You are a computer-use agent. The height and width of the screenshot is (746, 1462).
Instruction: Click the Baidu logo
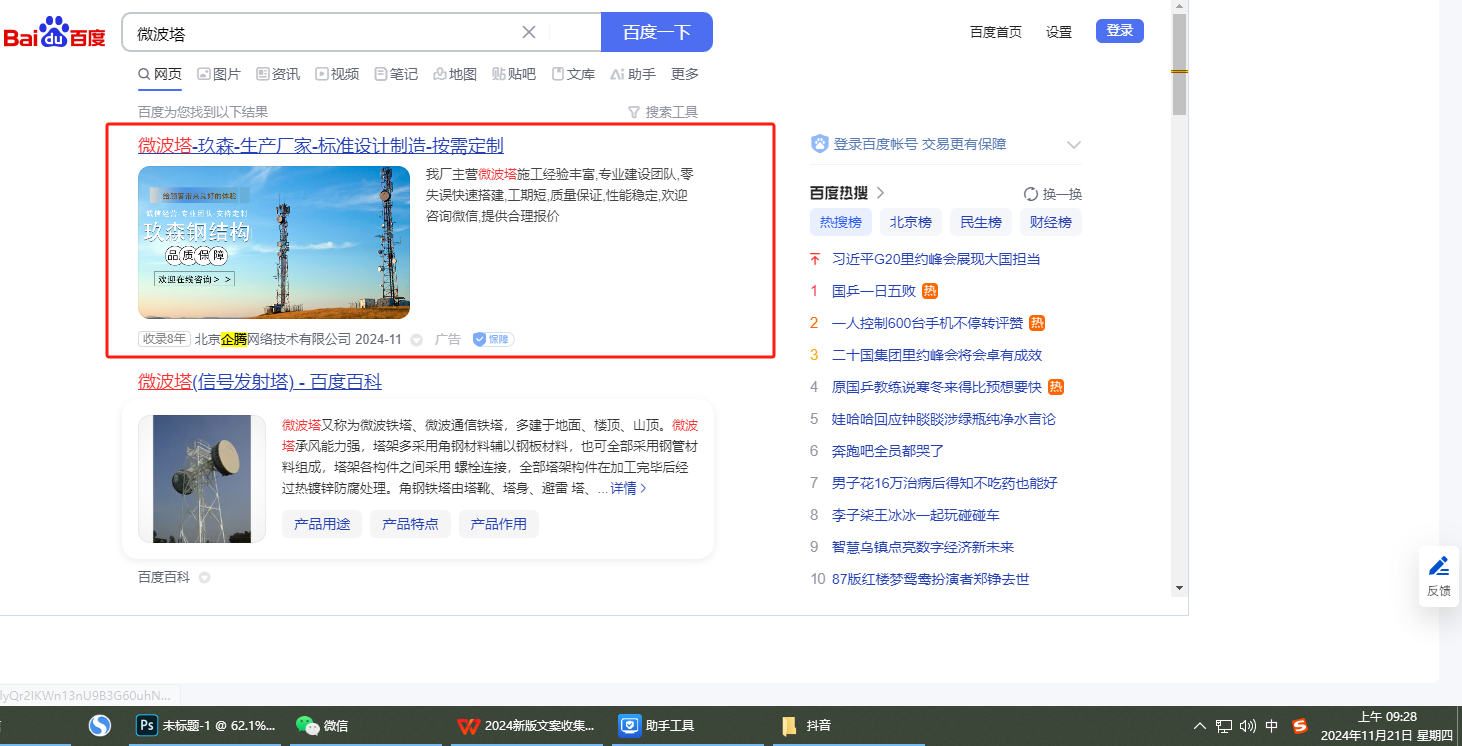click(x=54, y=33)
